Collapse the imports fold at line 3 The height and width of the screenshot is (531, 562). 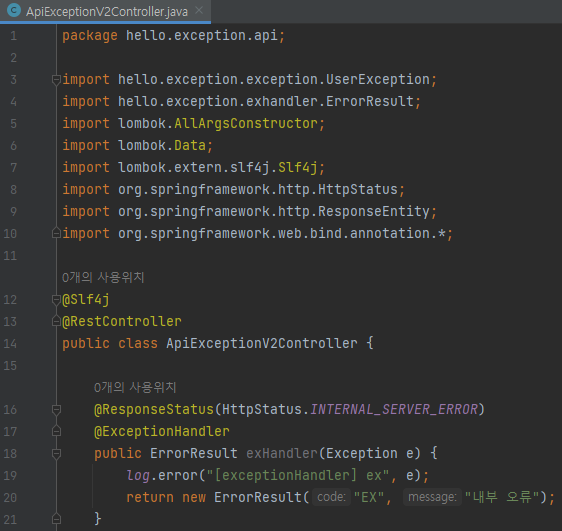click(x=56, y=80)
